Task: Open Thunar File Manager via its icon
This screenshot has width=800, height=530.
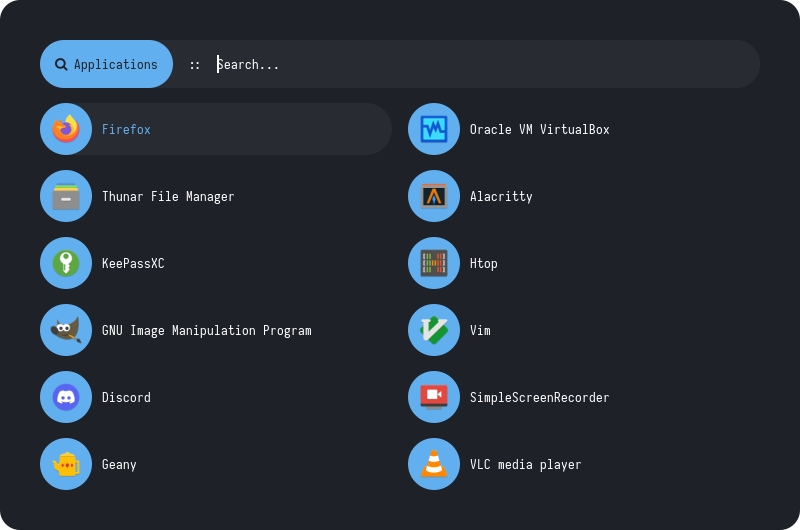Action: click(x=66, y=196)
